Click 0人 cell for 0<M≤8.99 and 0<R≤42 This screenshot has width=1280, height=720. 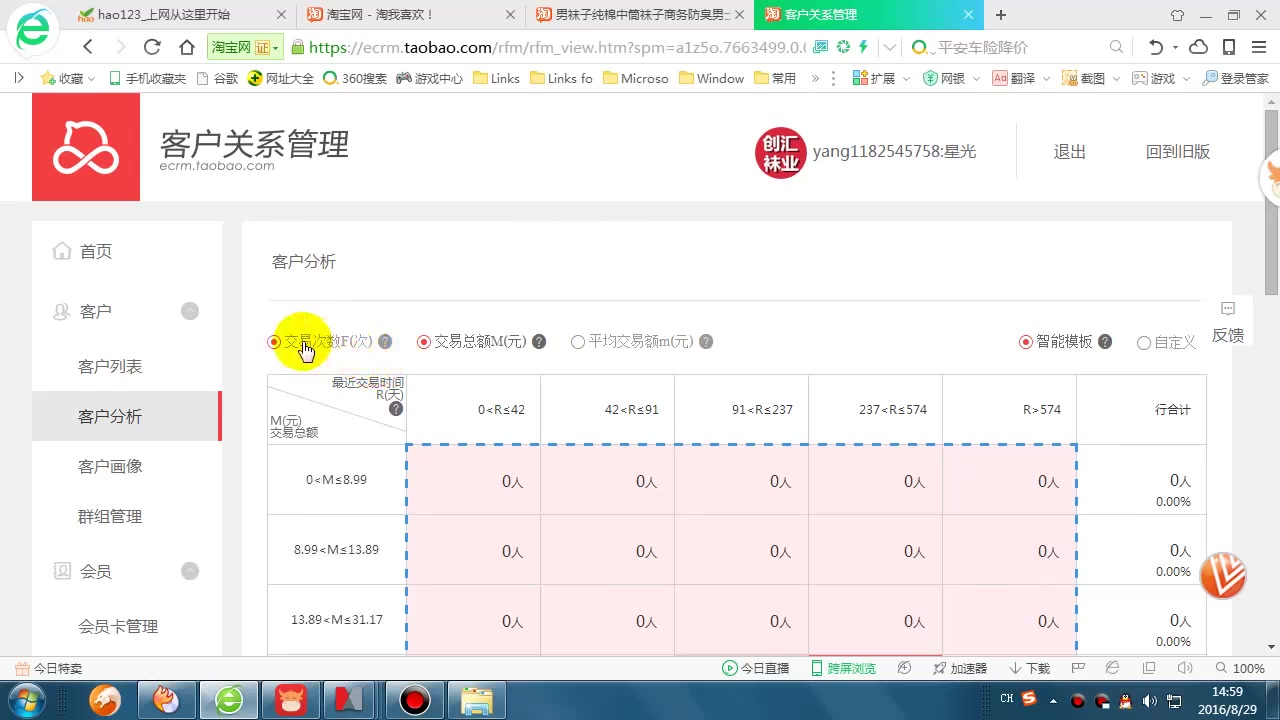coord(474,481)
